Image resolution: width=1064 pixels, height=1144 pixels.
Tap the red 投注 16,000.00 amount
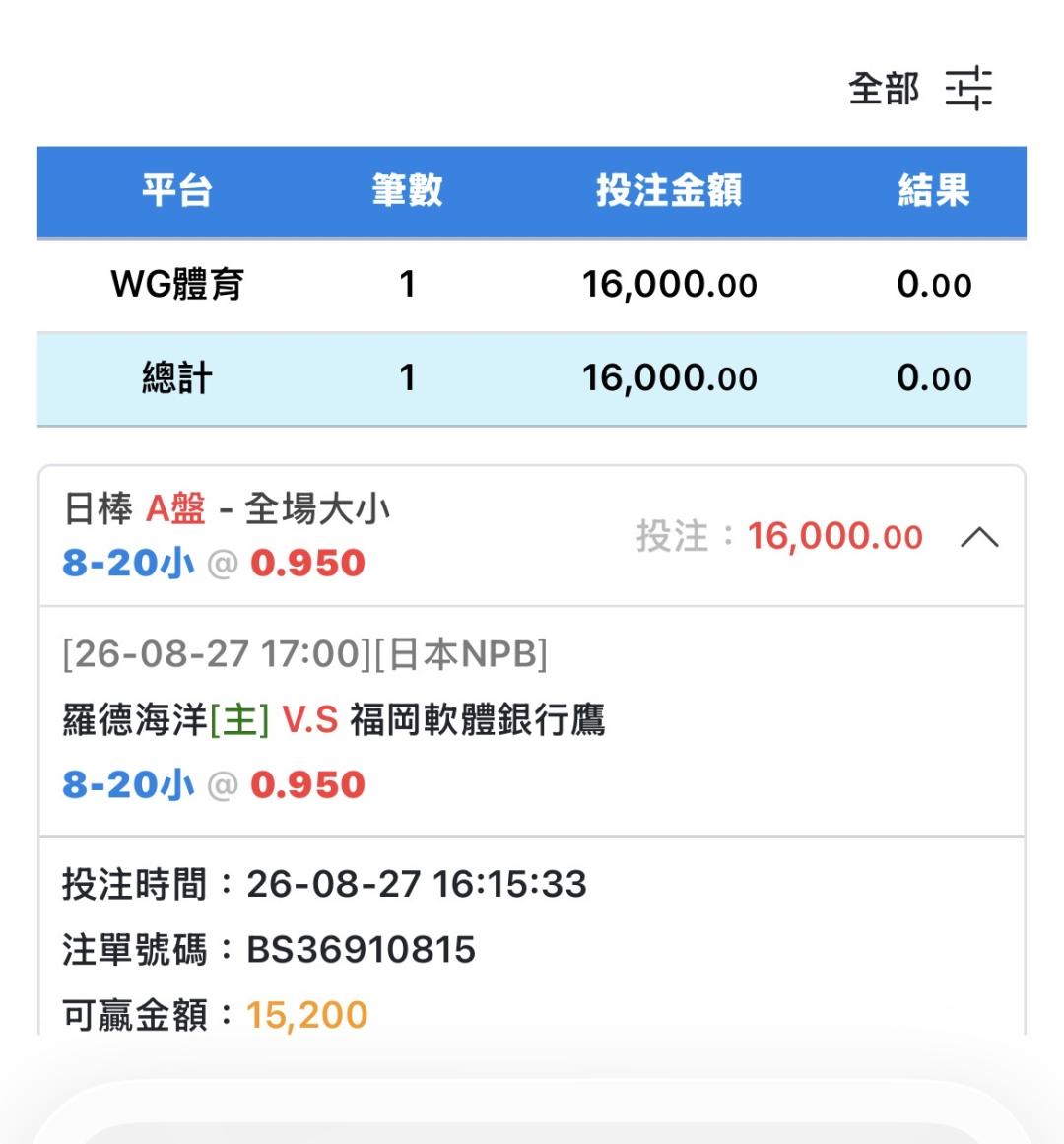click(835, 537)
